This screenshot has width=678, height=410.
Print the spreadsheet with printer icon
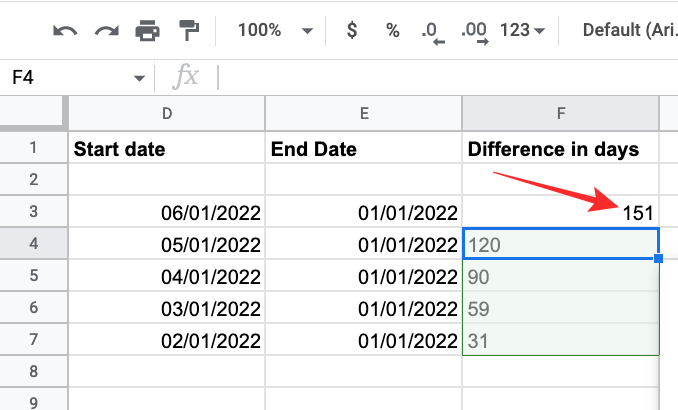(147, 31)
